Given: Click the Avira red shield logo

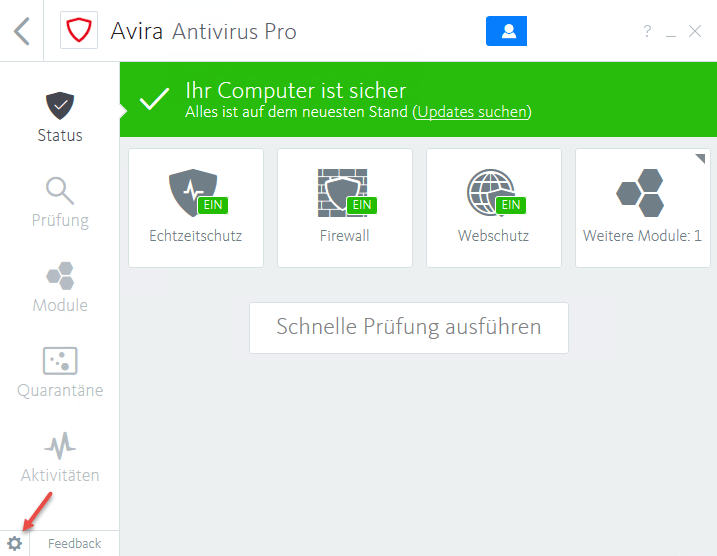Looking at the screenshot, I should point(79,30).
